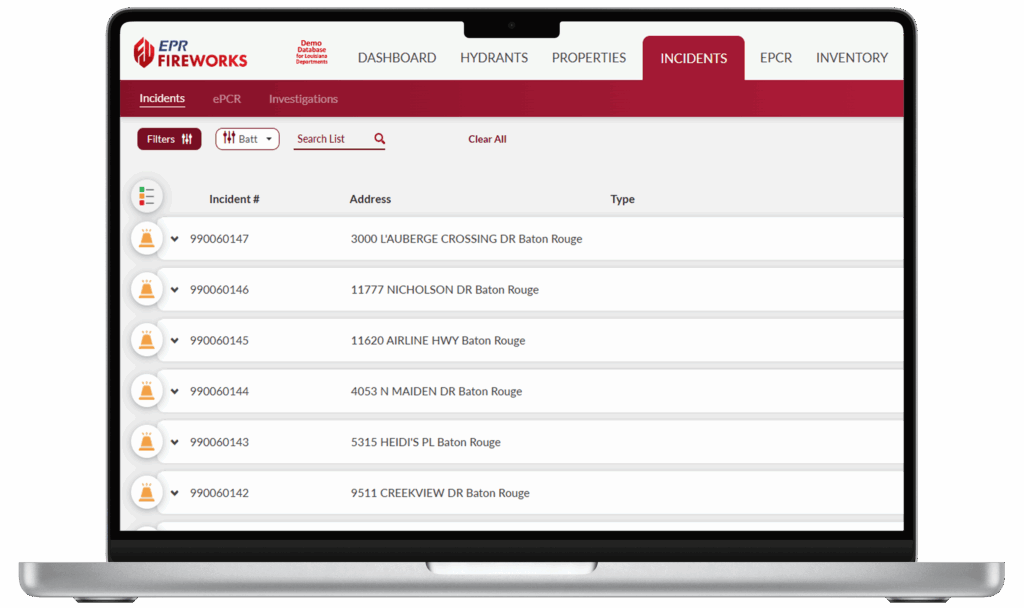This screenshot has height=608, width=1024.
Task: Focus the Search List input field
Action: (x=332, y=139)
